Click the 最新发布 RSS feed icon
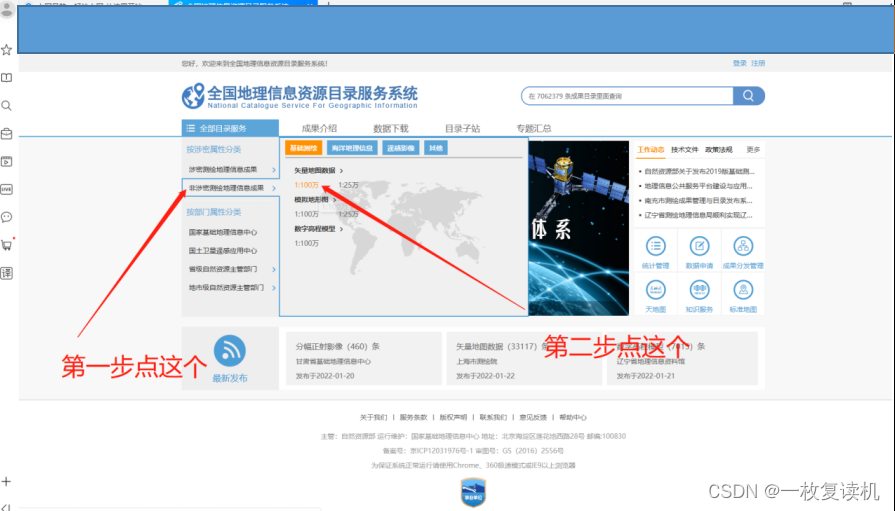This screenshot has width=895, height=511. click(x=229, y=351)
